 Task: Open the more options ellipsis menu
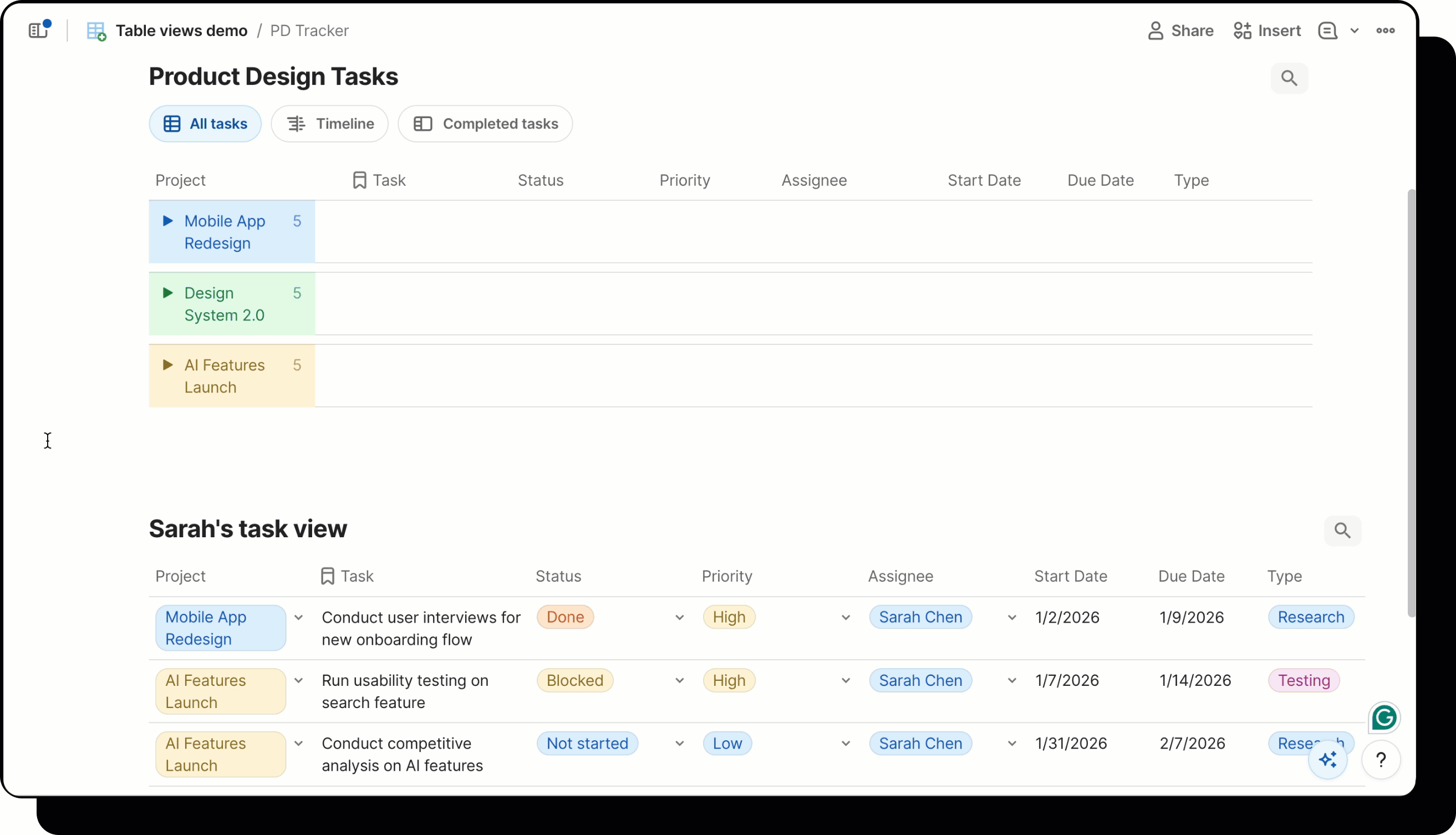click(x=1386, y=30)
